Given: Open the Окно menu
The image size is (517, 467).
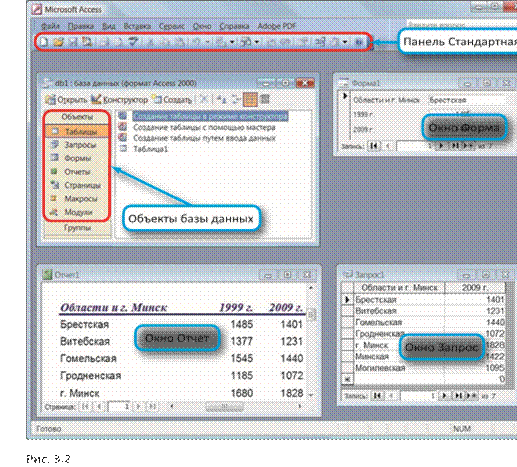Looking at the screenshot, I should point(202,26).
